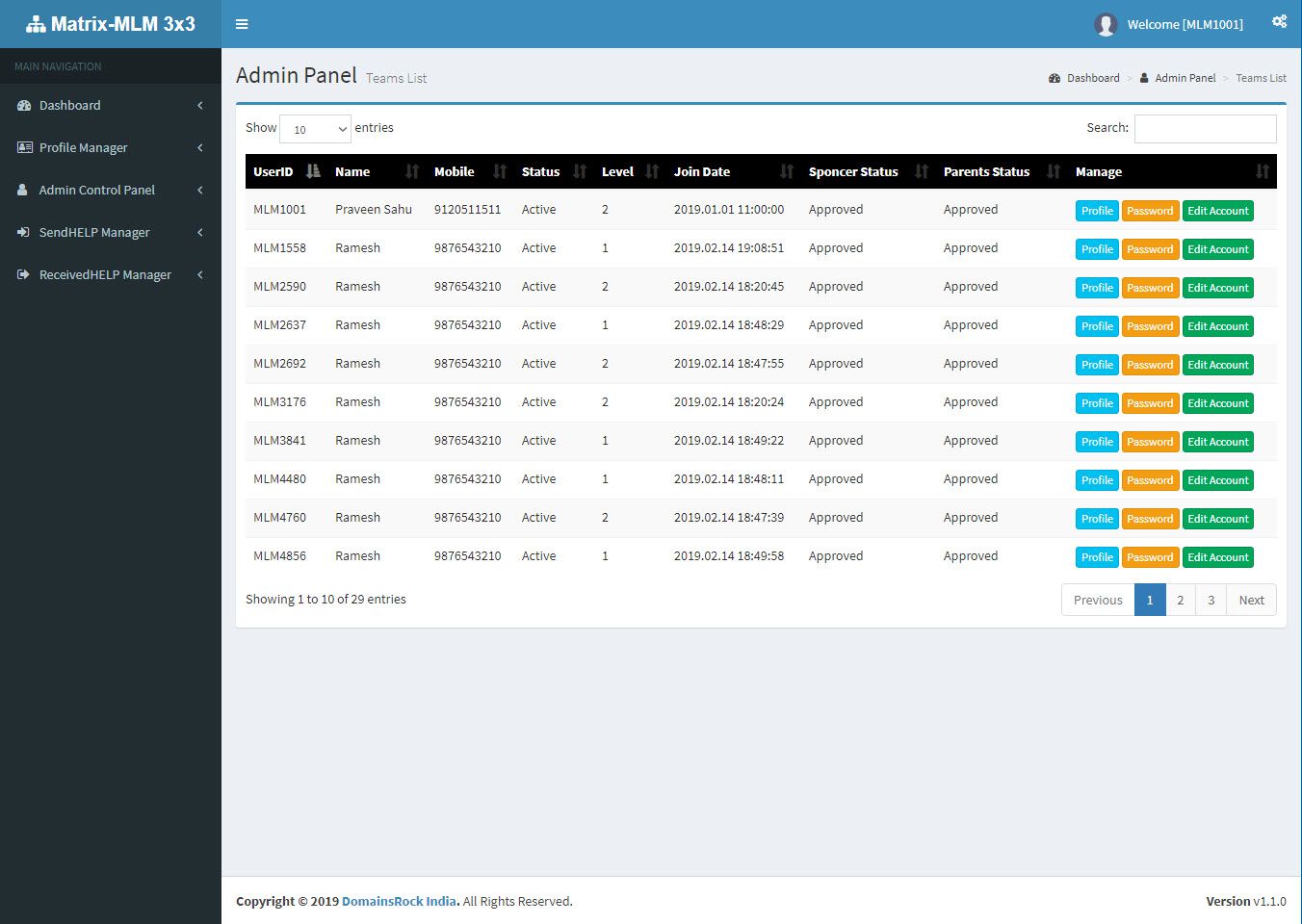Open SendHELP Manager menu item
Screen dimensions: 1302x924
(110, 233)
